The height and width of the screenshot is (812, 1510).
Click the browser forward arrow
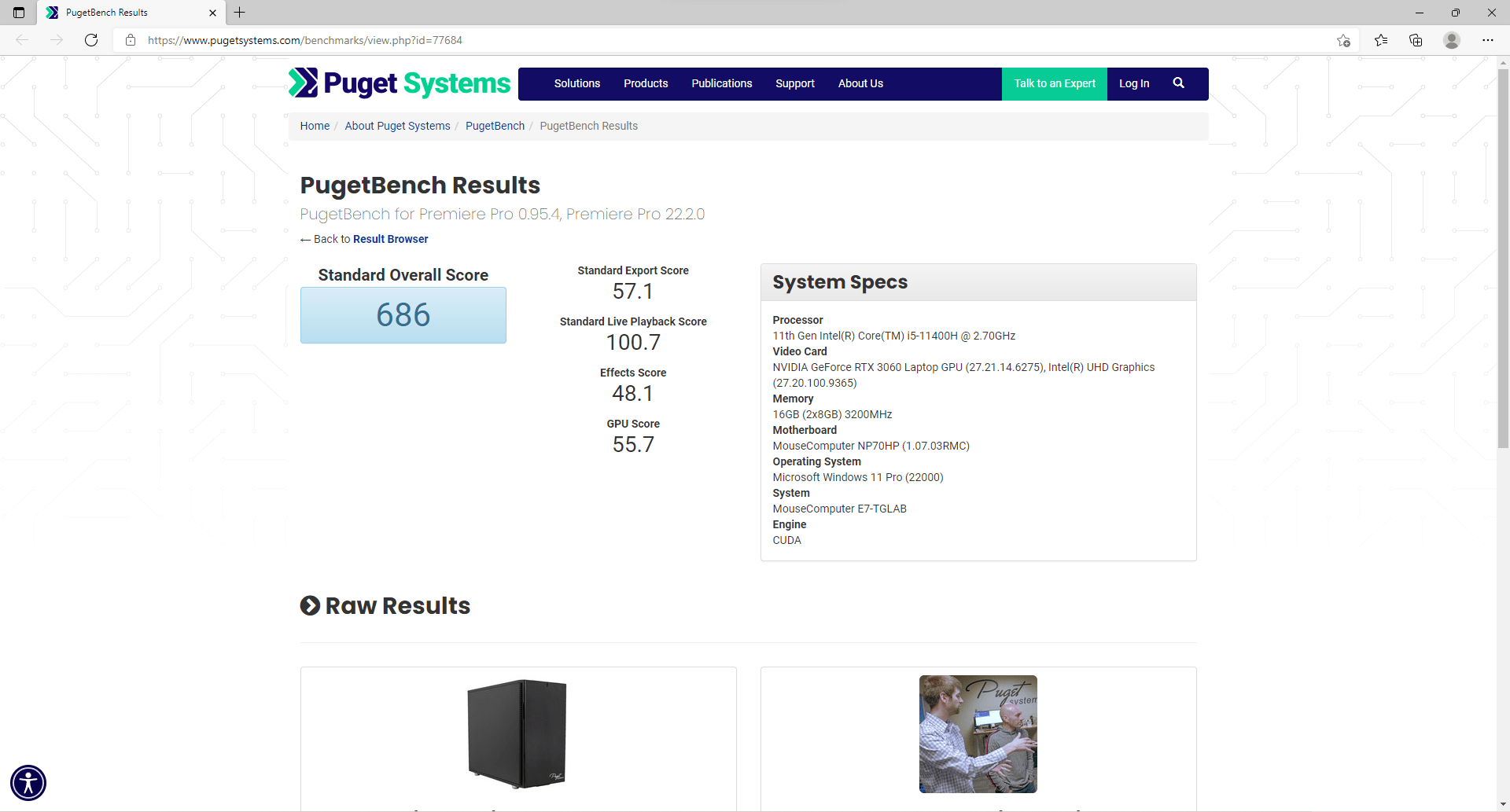57,40
